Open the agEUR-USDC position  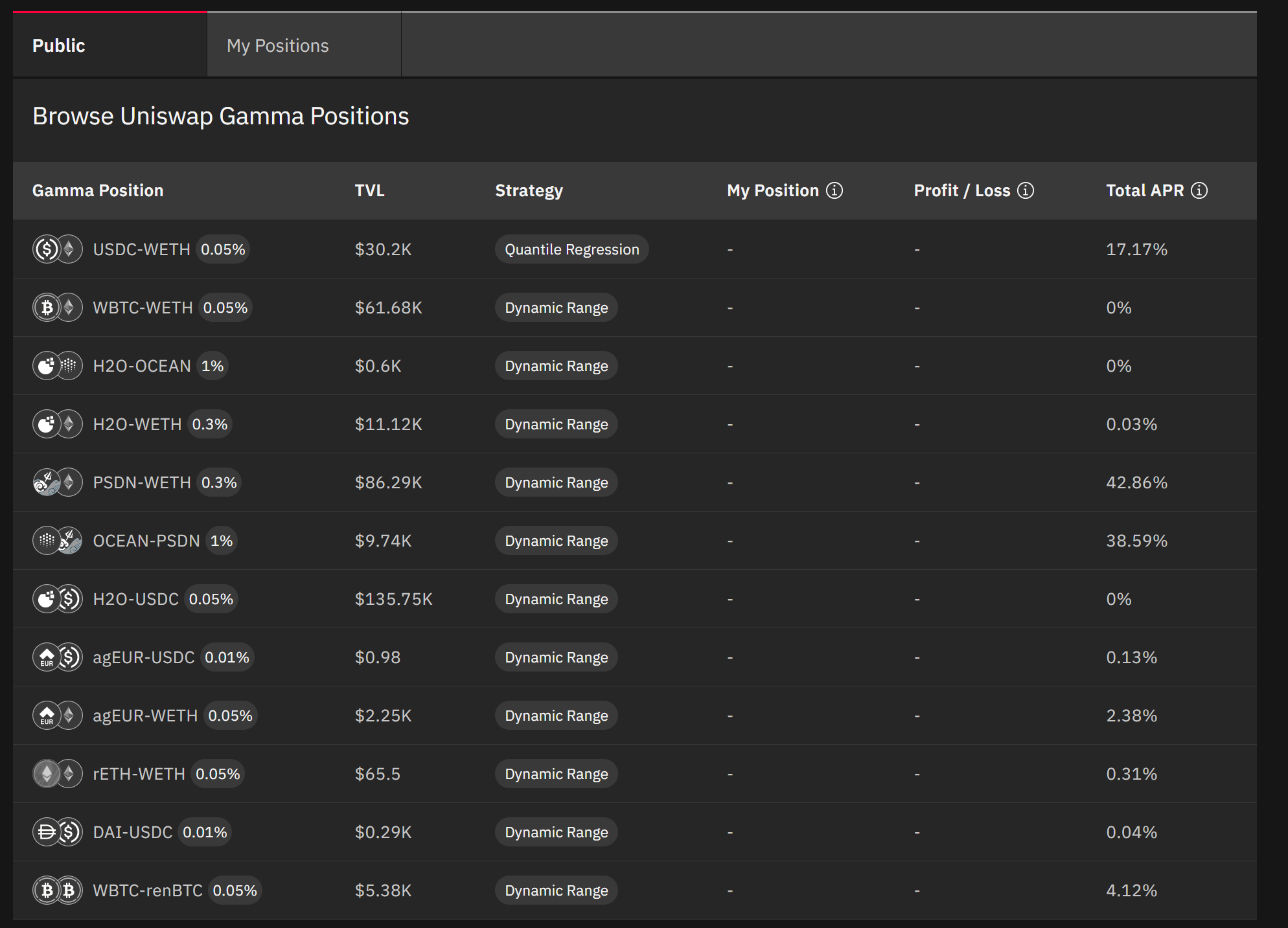635,657
